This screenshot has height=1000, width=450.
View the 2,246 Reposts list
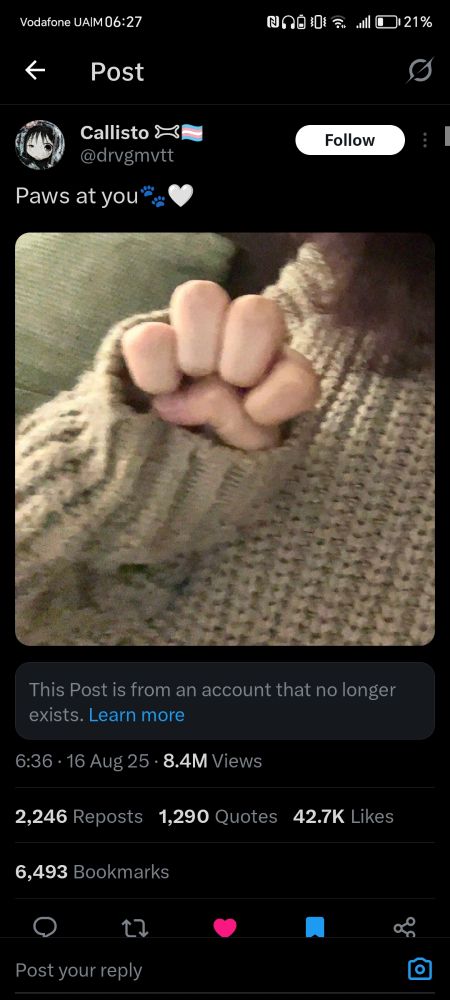pyautogui.click(x=79, y=816)
